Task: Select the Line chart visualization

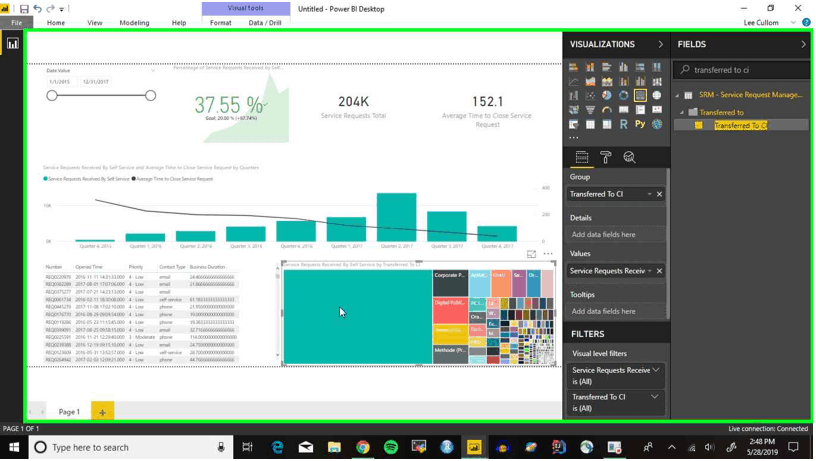Action: pos(573,82)
